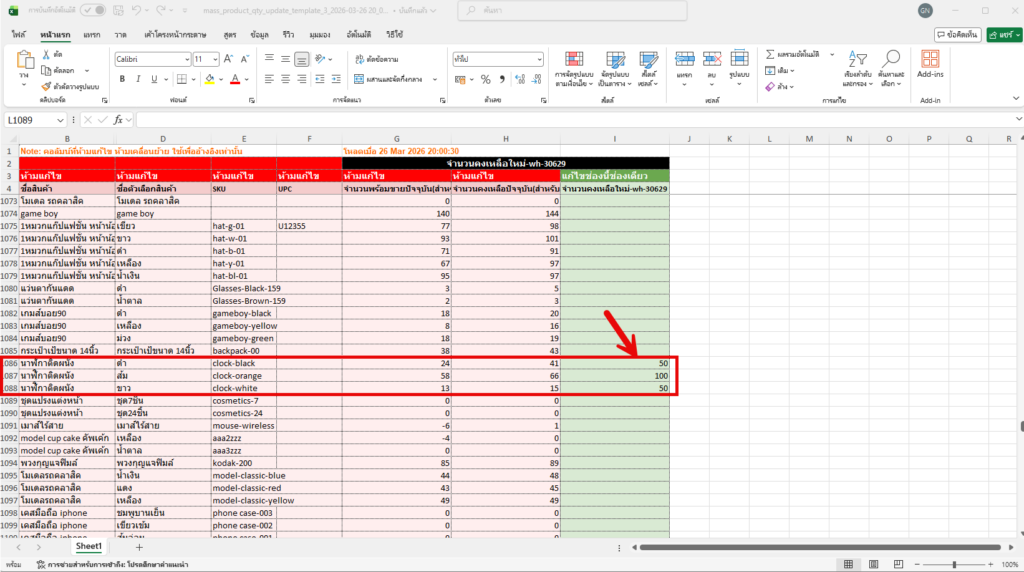Click the Insert Function fx icon
The height and width of the screenshot is (572, 1024).
(117, 120)
